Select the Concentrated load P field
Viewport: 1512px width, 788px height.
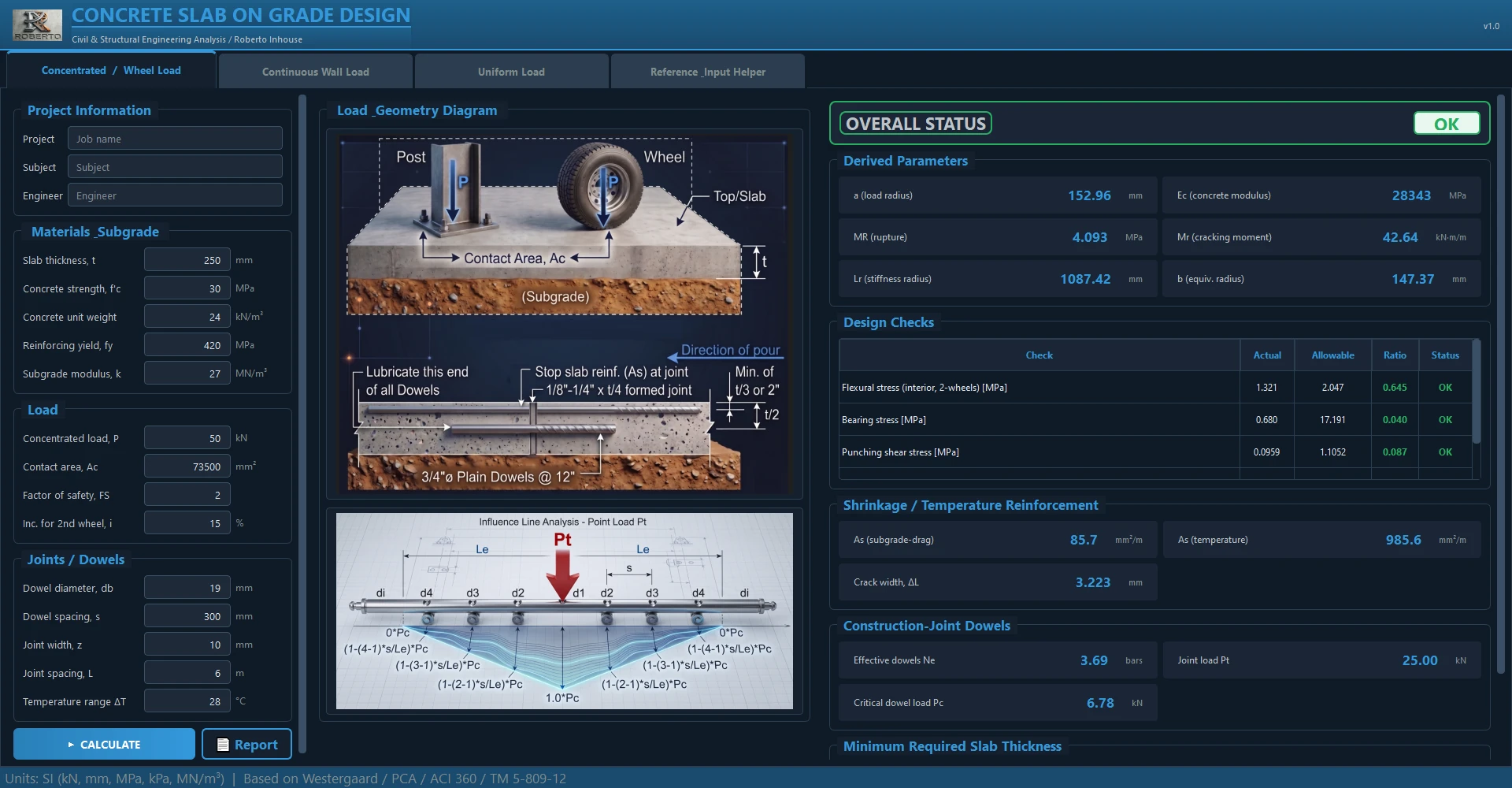187,438
